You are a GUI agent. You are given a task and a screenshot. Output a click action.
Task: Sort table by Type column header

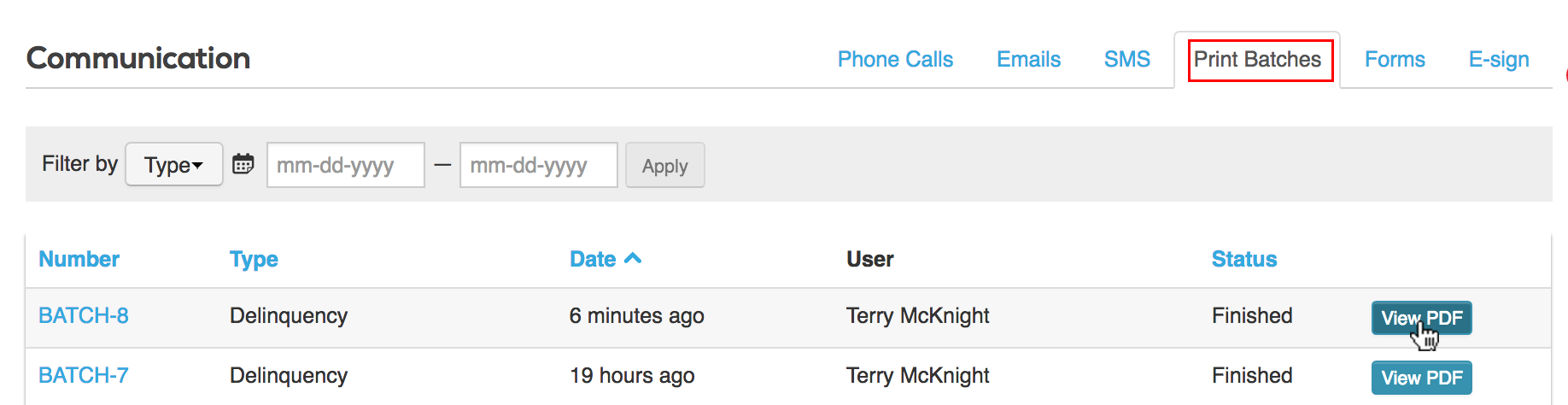click(254, 259)
